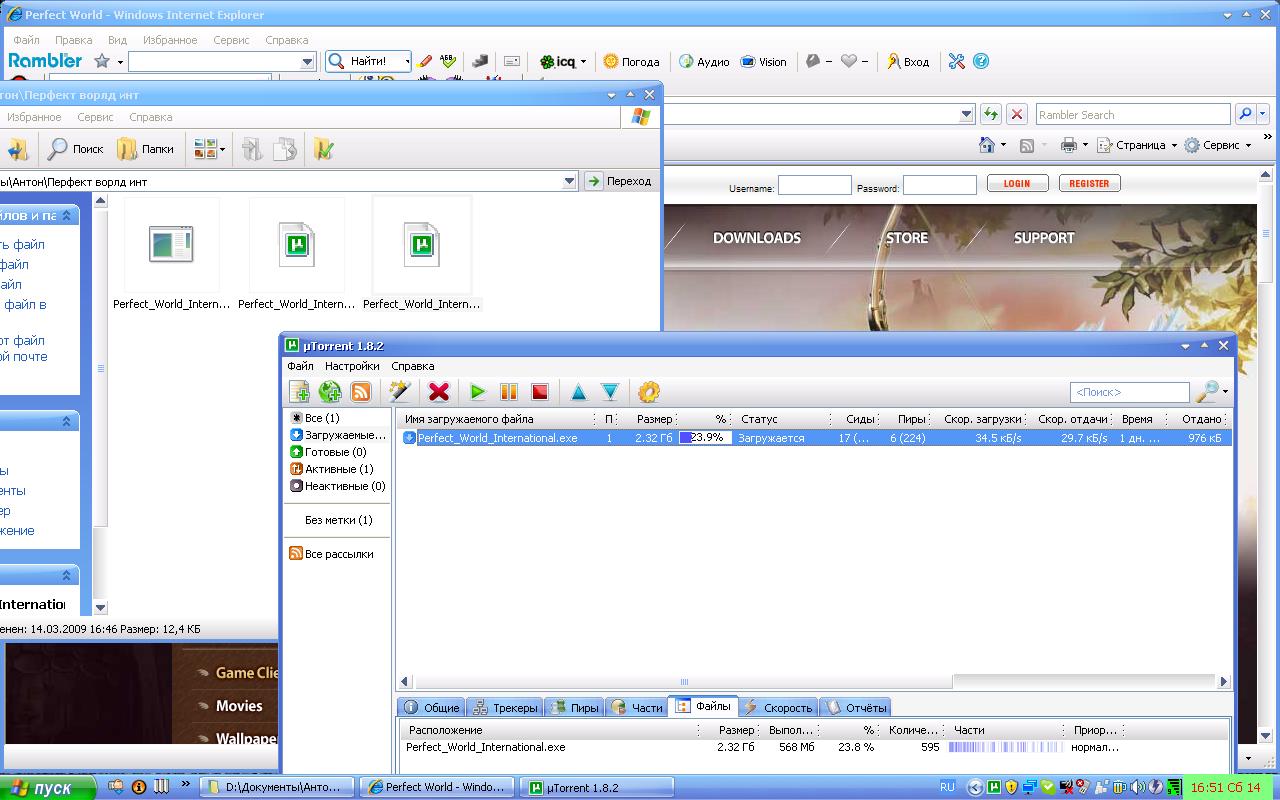Pause the torrent download
Screen dimensions: 1280x800
(x=508, y=392)
